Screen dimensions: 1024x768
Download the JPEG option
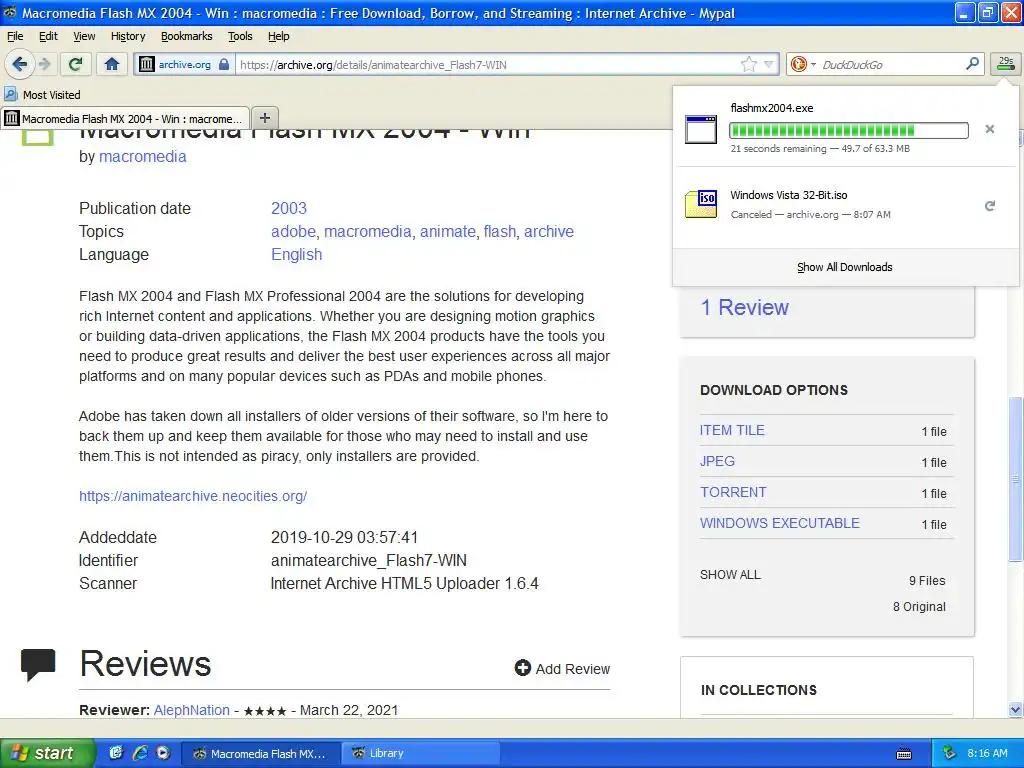point(717,461)
